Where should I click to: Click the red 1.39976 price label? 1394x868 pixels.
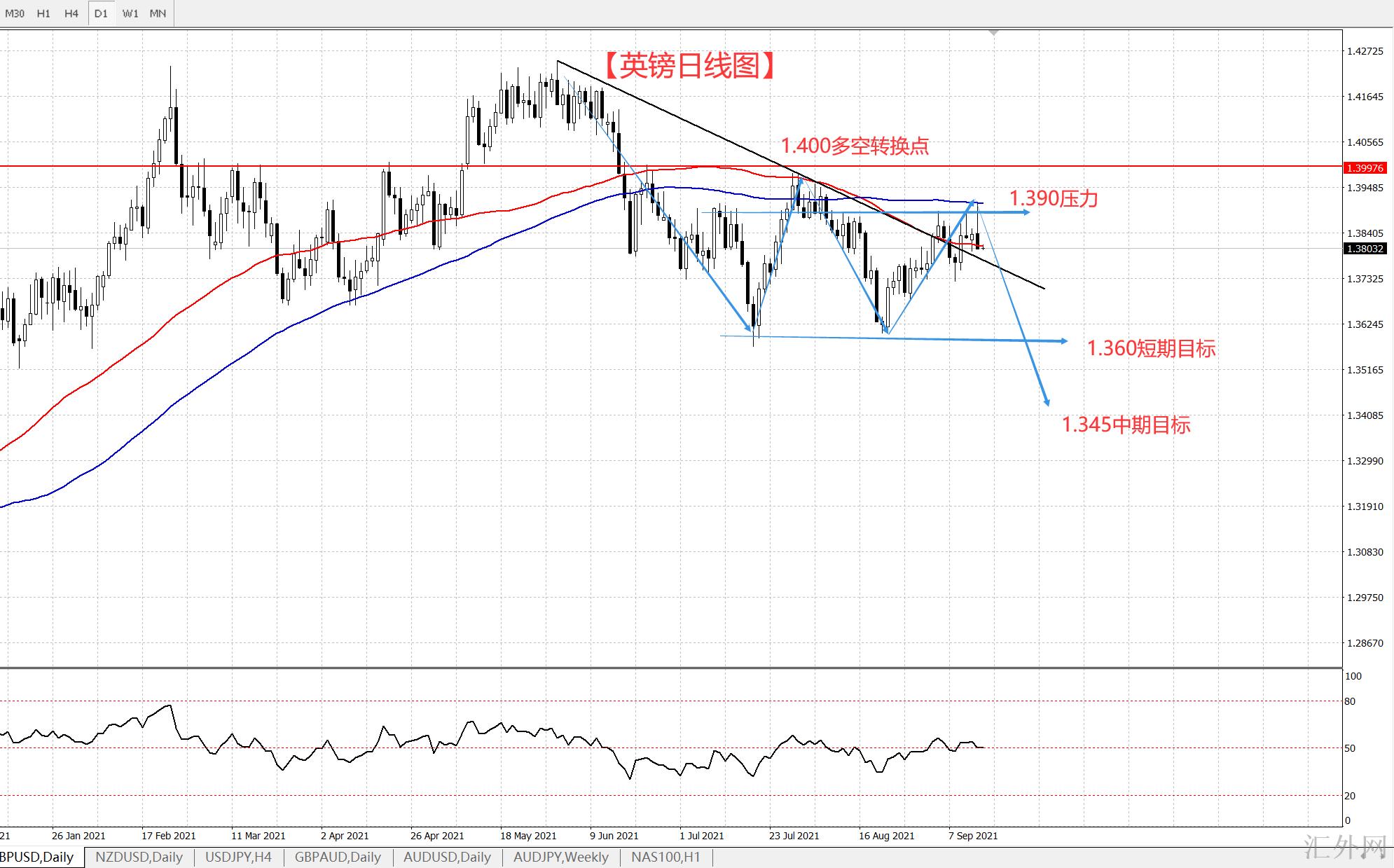1365,168
